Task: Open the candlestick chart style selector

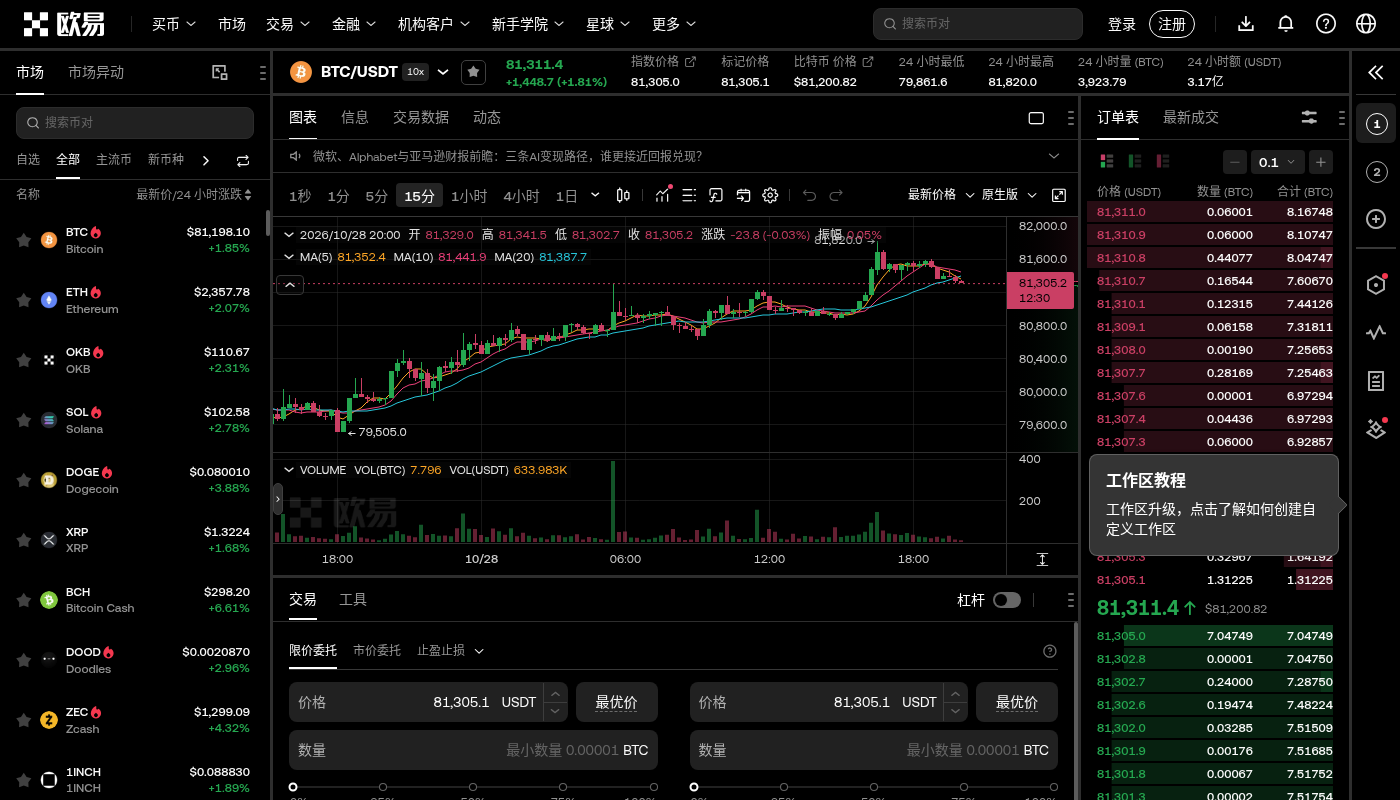Action: click(623, 196)
